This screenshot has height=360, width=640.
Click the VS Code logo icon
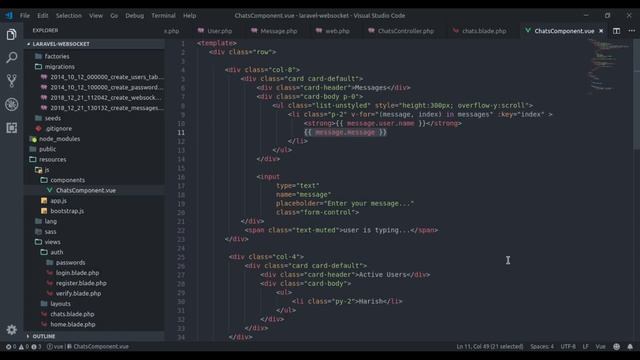(x=9, y=16)
